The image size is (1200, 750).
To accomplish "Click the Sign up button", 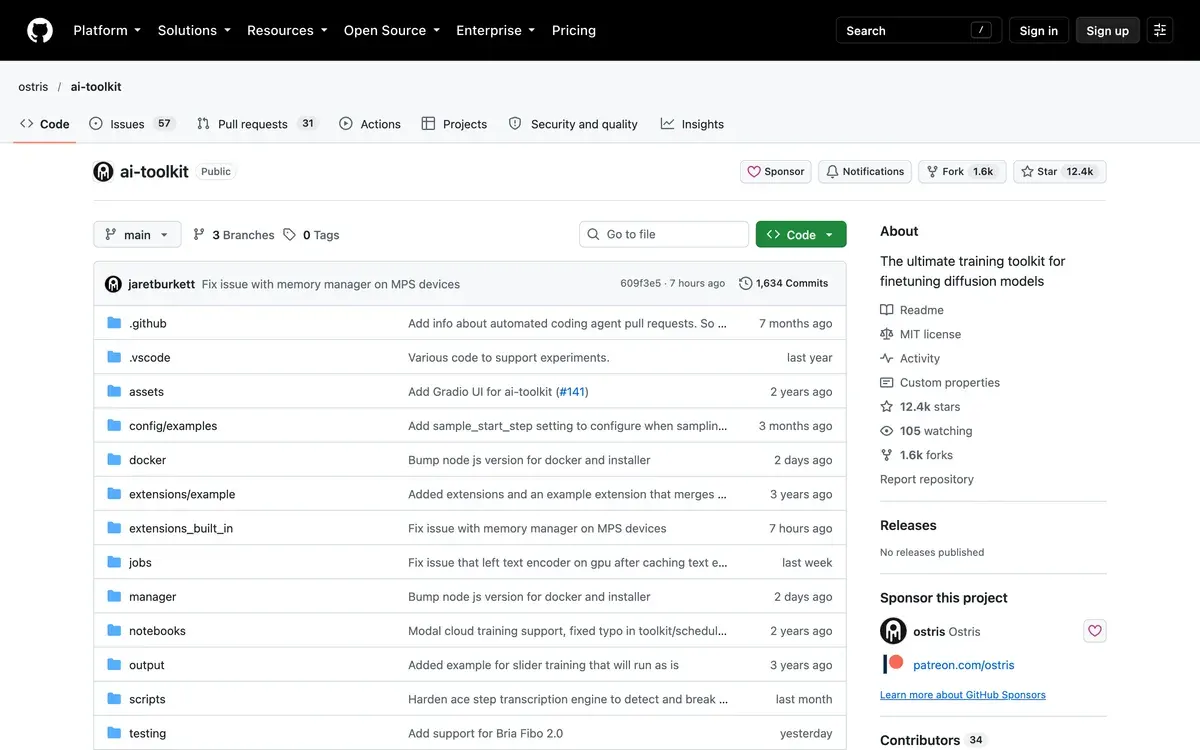I will (x=1108, y=30).
